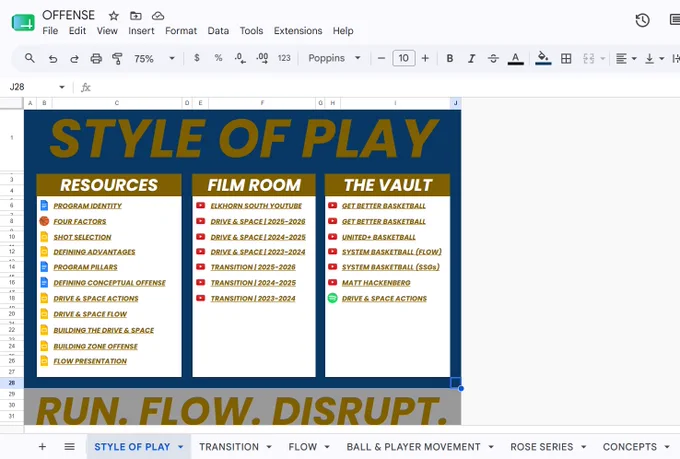The width and height of the screenshot is (680, 459).
Task: Open the View menu
Action: (x=107, y=31)
